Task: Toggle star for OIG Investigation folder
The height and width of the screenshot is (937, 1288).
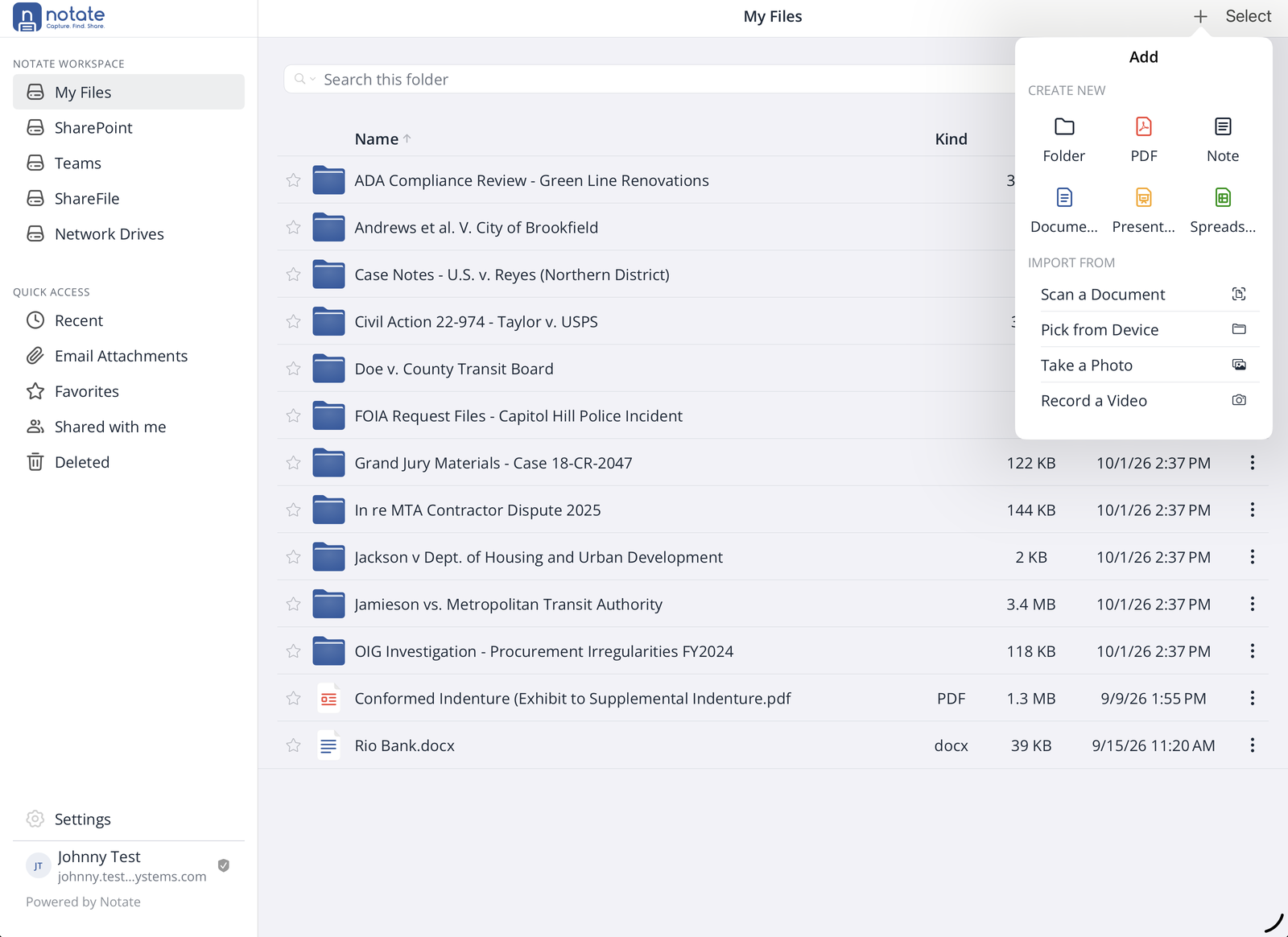Action: [x=293, y=651]
